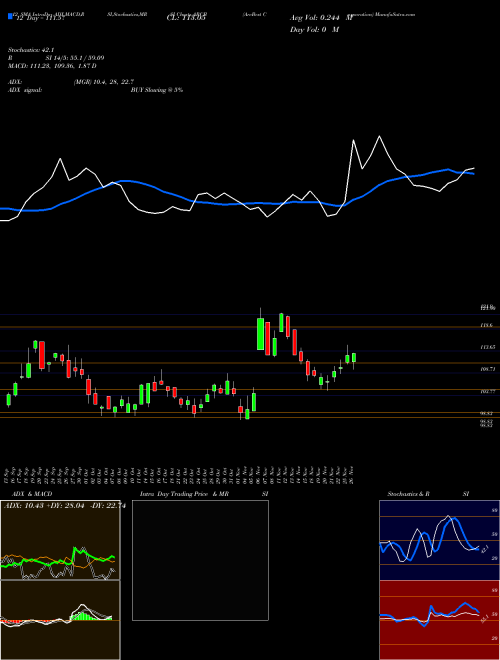This screenshot has width=500, height=660.
Task: Click the 'Day Vol: 0 M' text
Action: 314,29
